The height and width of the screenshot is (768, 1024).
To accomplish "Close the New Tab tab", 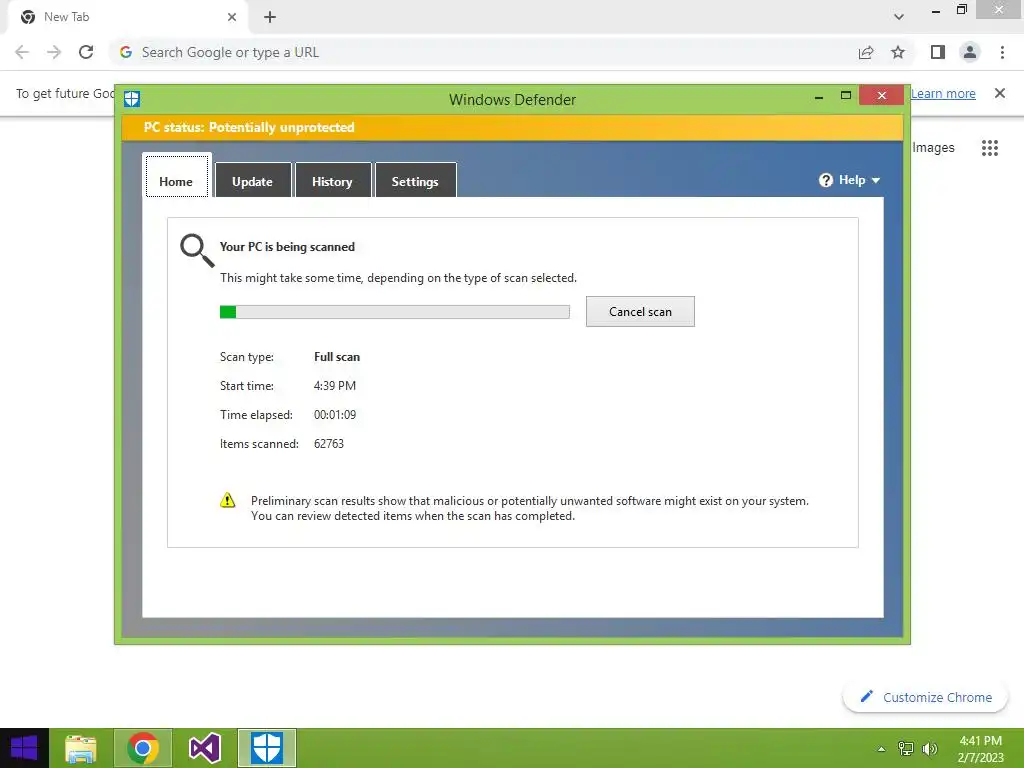I will (232, 17).
